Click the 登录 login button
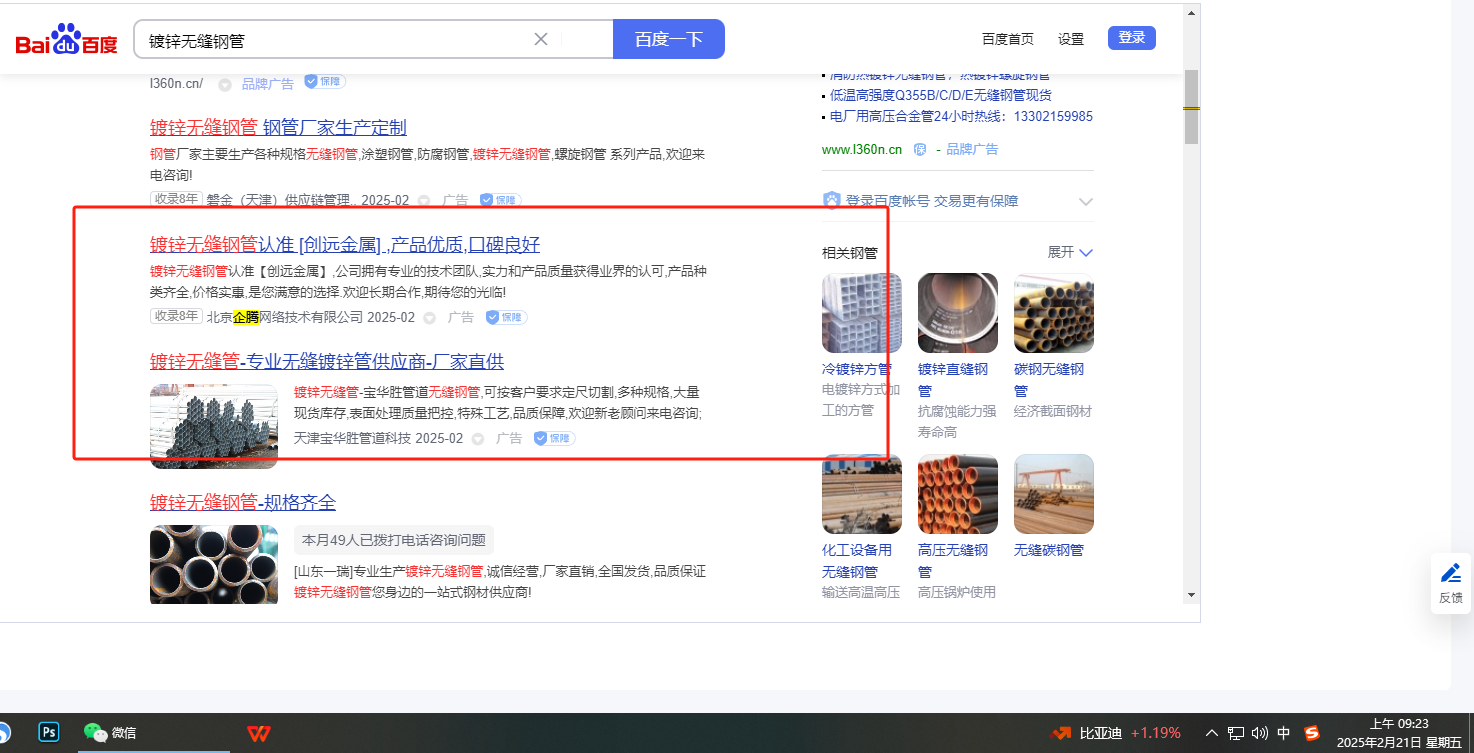Viewport: 1474px width, 753px height. pos(1132,38)
